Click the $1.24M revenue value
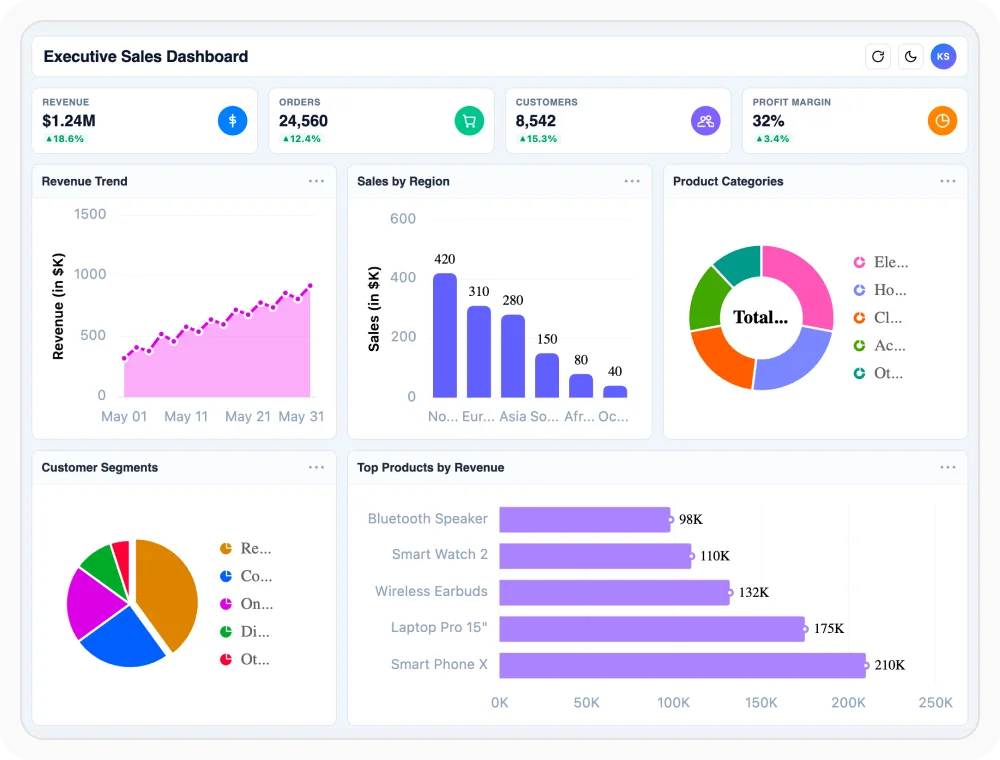This screenshot has width=1000, height=760. [69, 121]
